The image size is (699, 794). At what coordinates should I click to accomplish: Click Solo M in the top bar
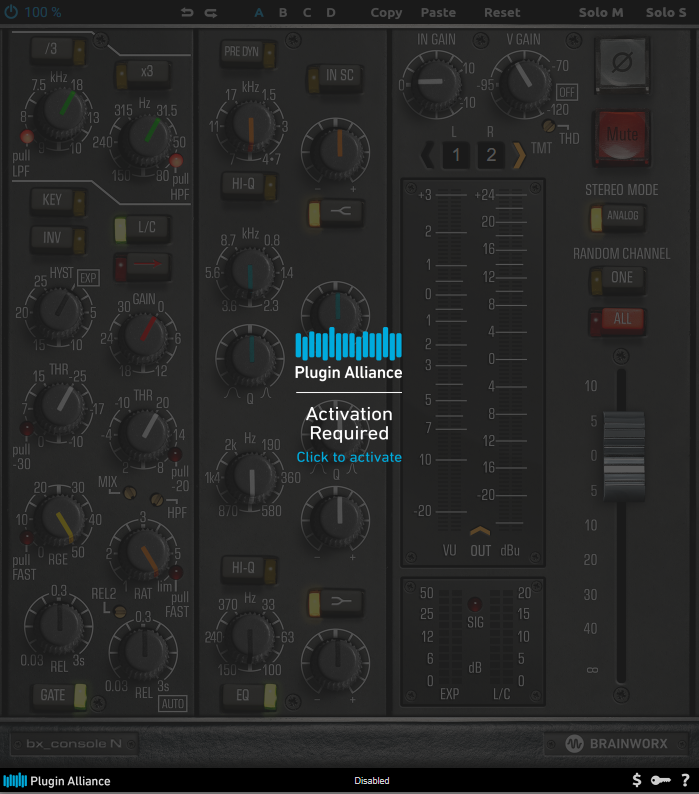[x=601, y=13]
